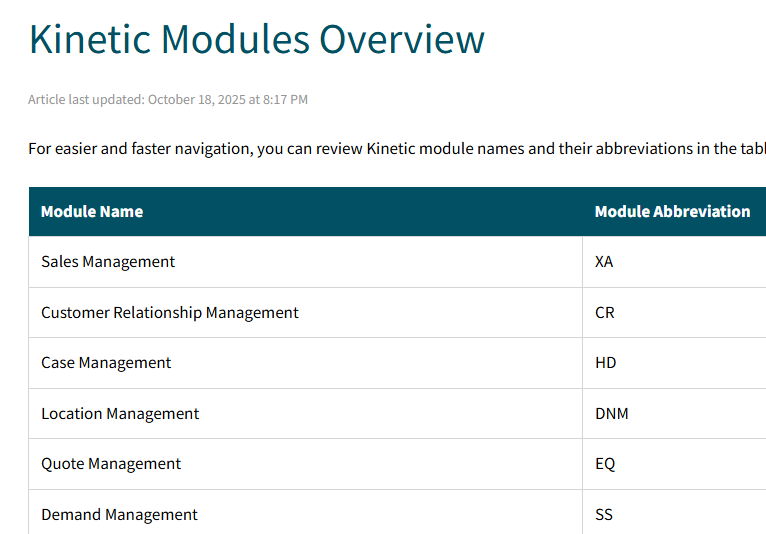Click the DNM abbreviation cell
Screen dimensions: 766x534
point(612,414)
